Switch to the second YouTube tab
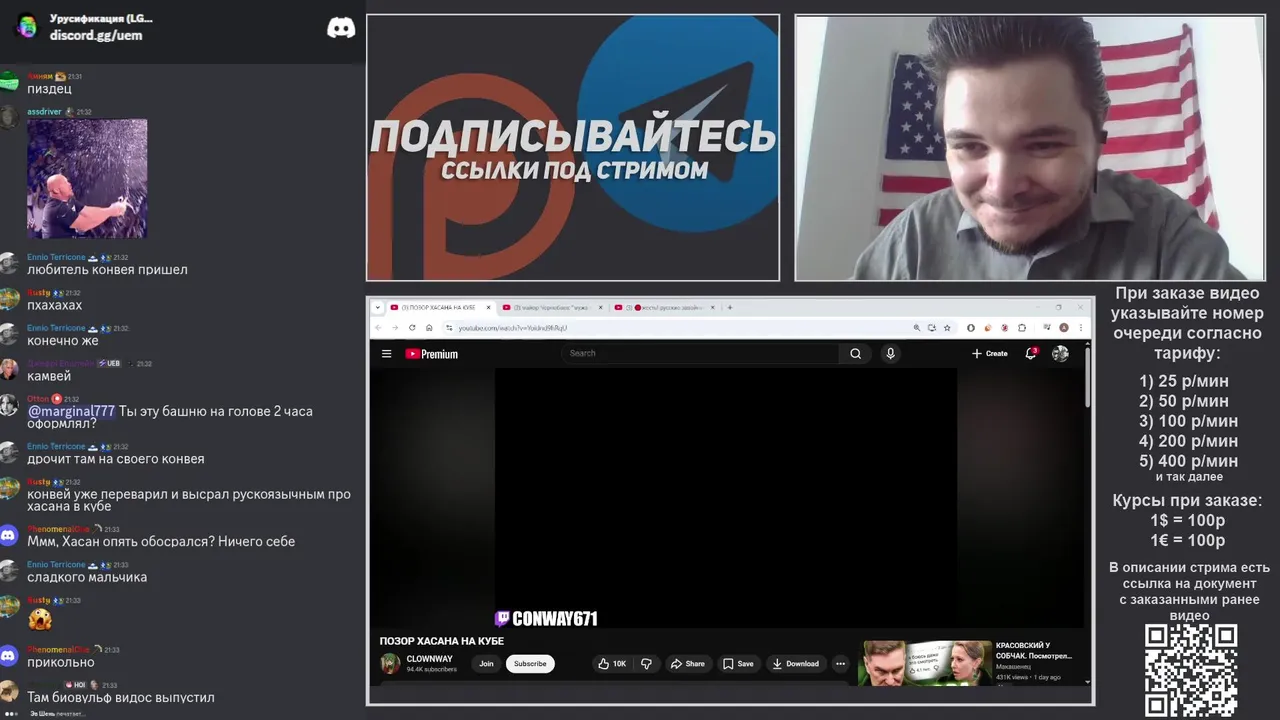 553,307
